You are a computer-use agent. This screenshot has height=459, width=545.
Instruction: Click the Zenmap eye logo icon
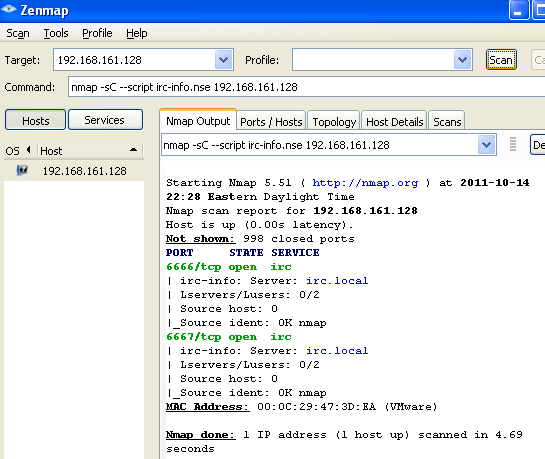[9, 9]
